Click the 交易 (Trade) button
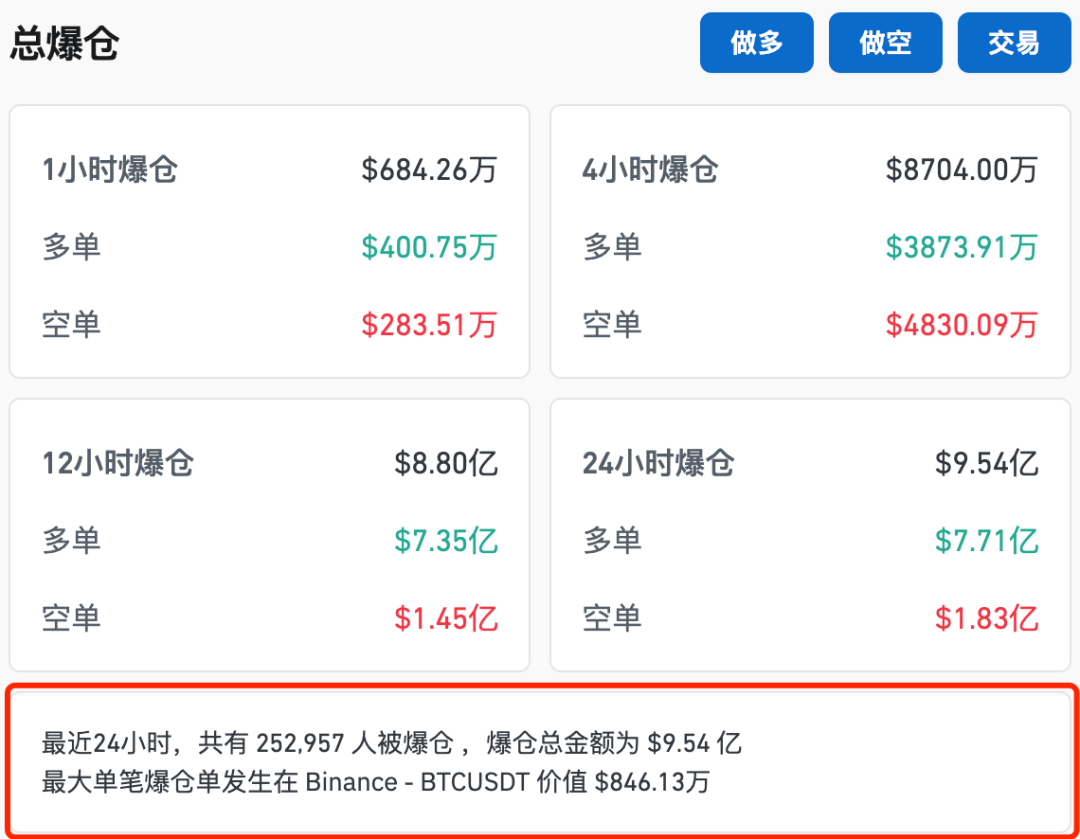1080x839 pixels. tap(1014, 42)
